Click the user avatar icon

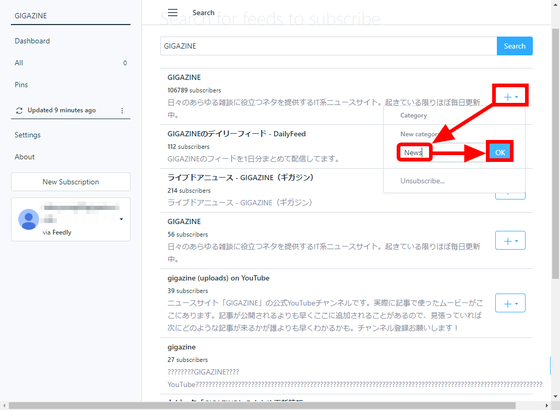click(29, 219)
